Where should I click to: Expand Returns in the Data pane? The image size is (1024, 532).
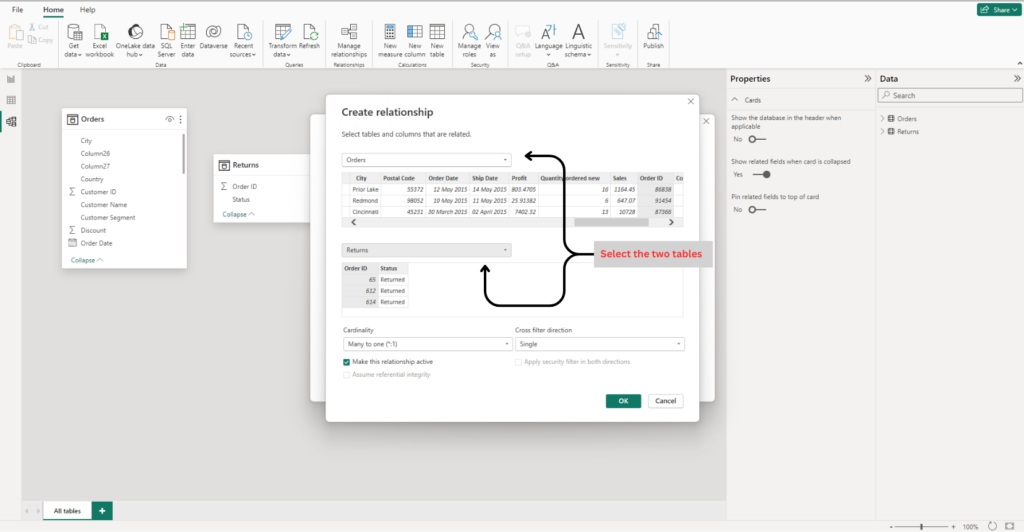pos(882,131)
